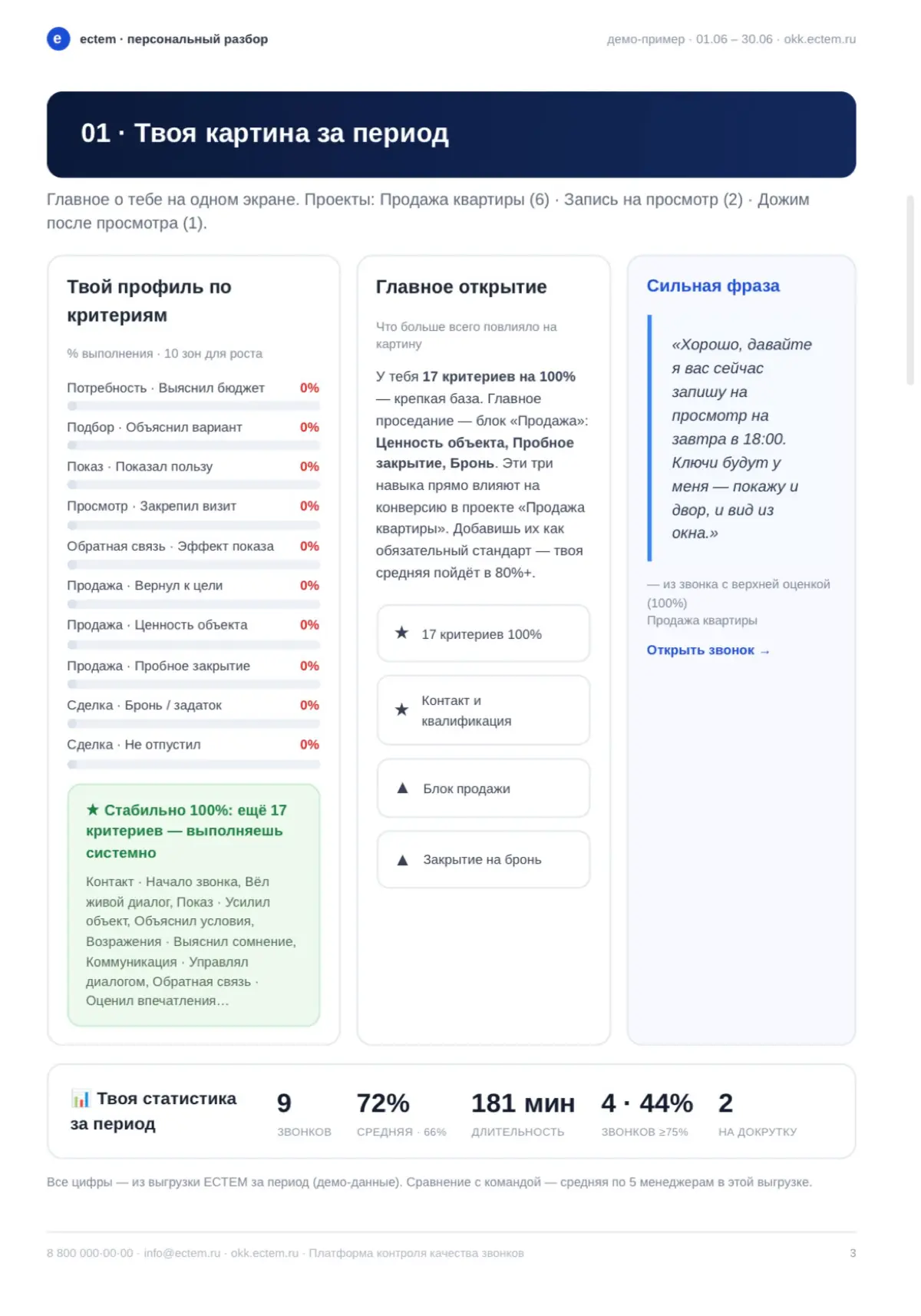Click the triangle icon beside Блок продажи
Image resolution: width=921 pixels, height=1316 pixels.
click(402, 789)
